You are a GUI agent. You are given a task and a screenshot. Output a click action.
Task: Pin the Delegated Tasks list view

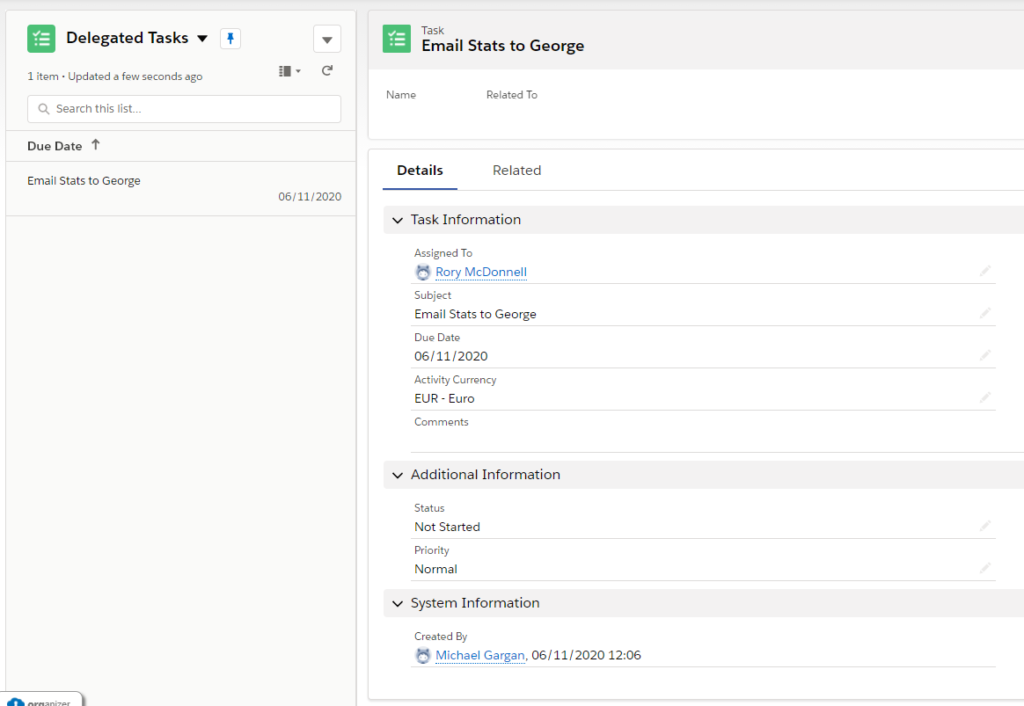coord(231,39)
